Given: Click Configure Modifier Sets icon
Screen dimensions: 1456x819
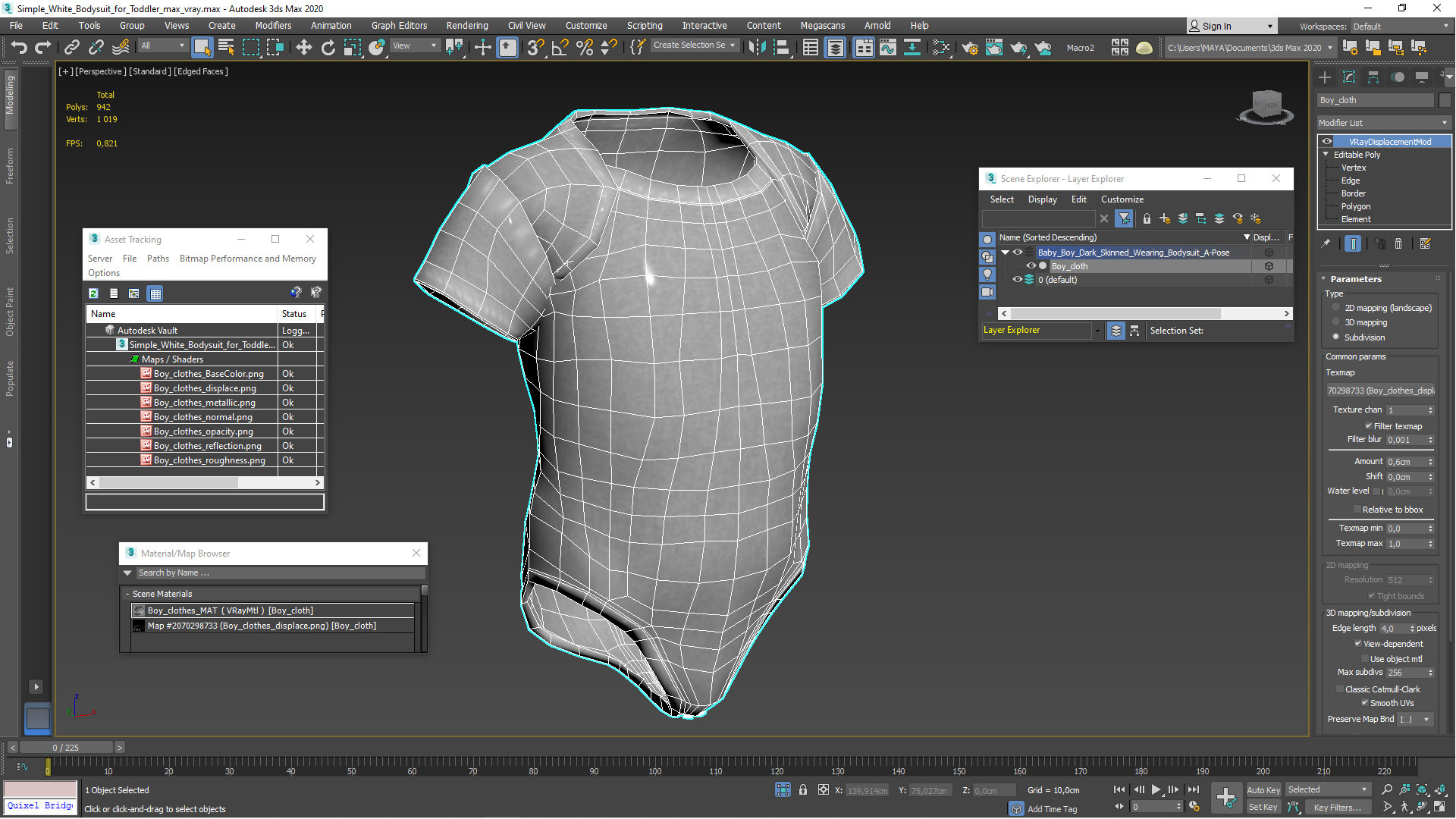Looking at the screenshot, I should pos(1425,243).
